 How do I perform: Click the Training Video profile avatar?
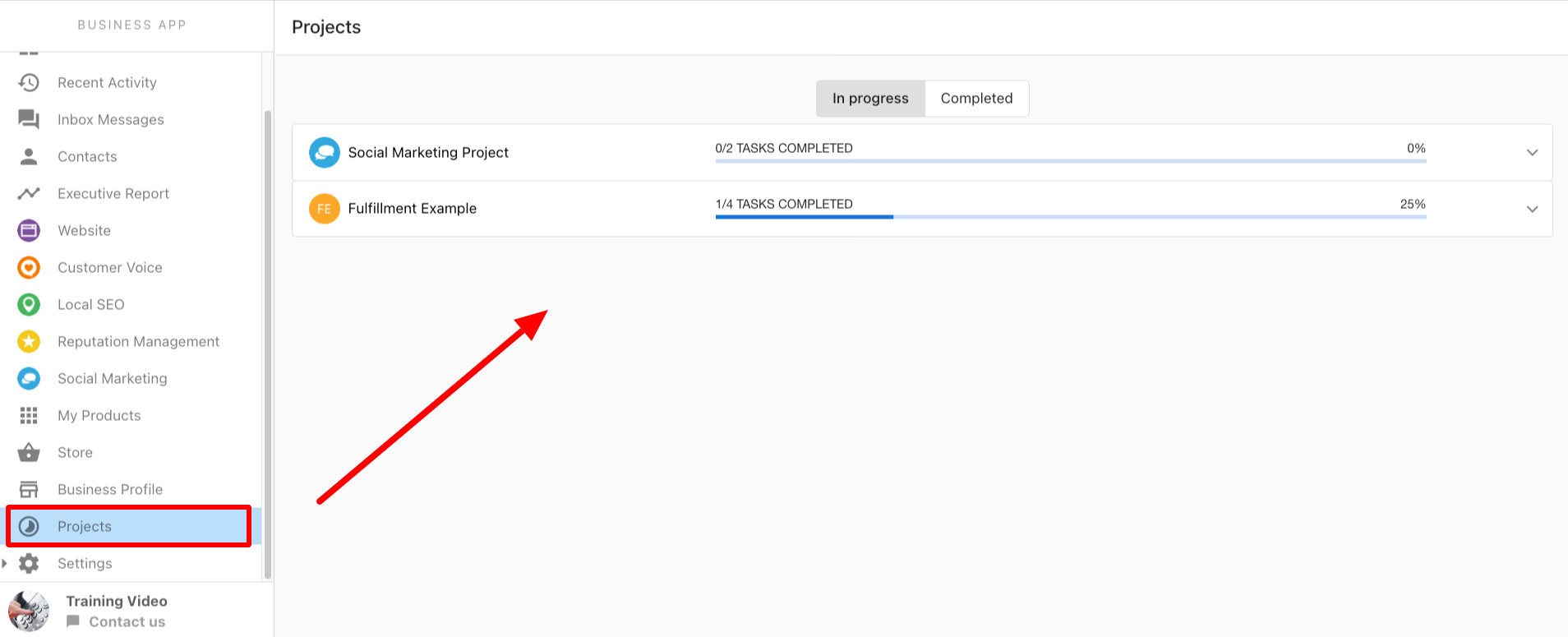[x=29, y=612]
